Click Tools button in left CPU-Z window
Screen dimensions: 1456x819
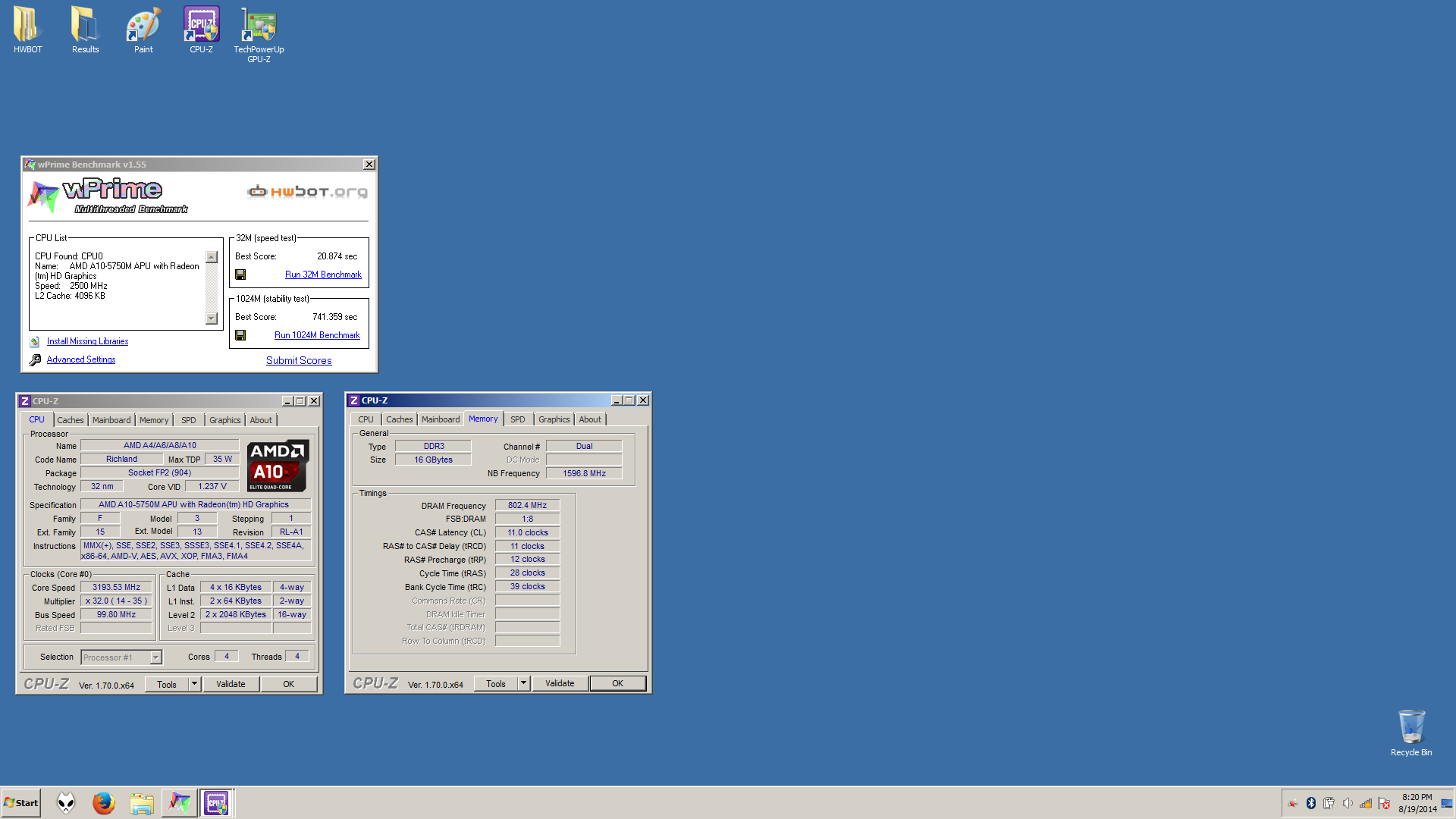[167, 684]
